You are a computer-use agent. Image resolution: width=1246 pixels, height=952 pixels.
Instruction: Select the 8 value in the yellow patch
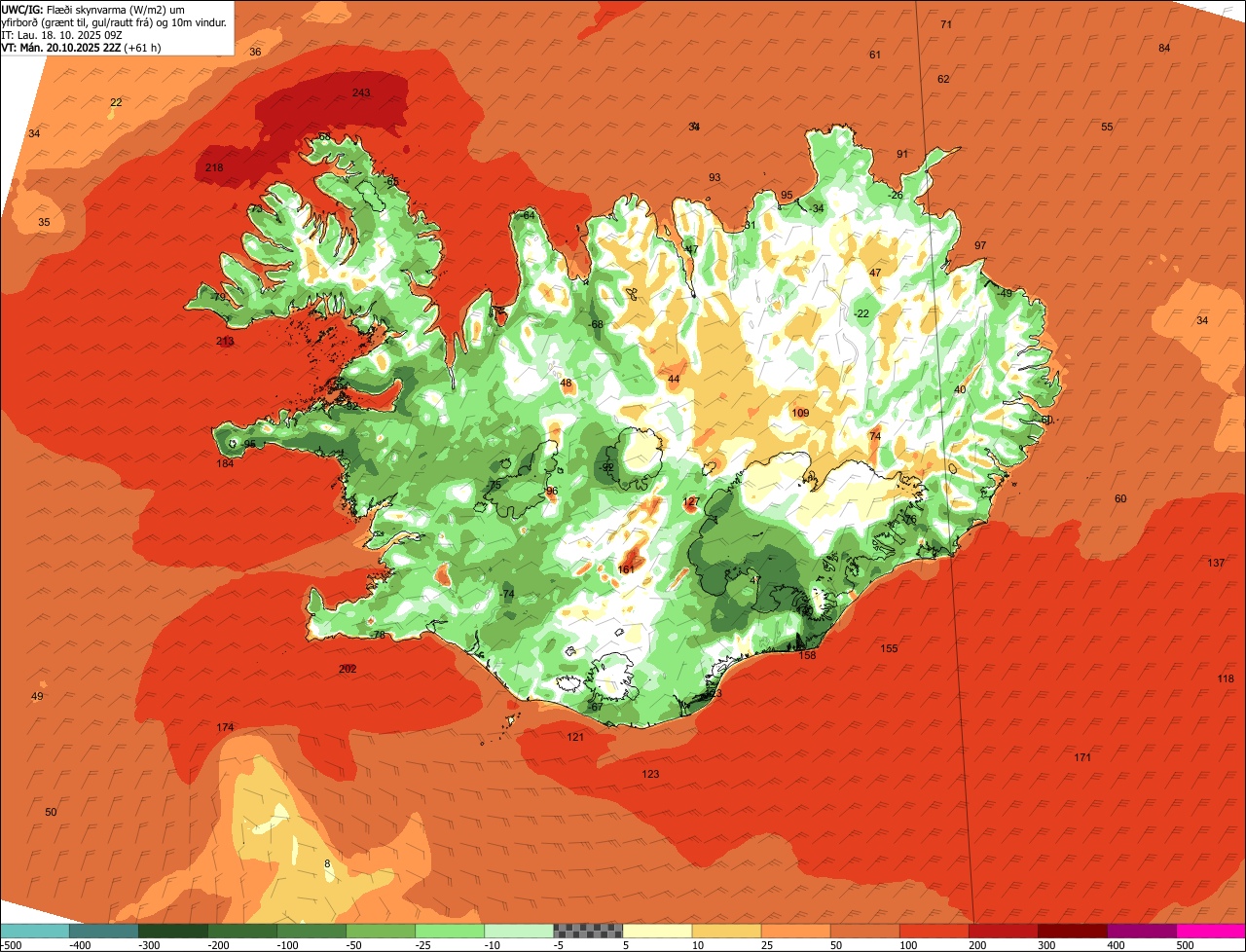327,863
